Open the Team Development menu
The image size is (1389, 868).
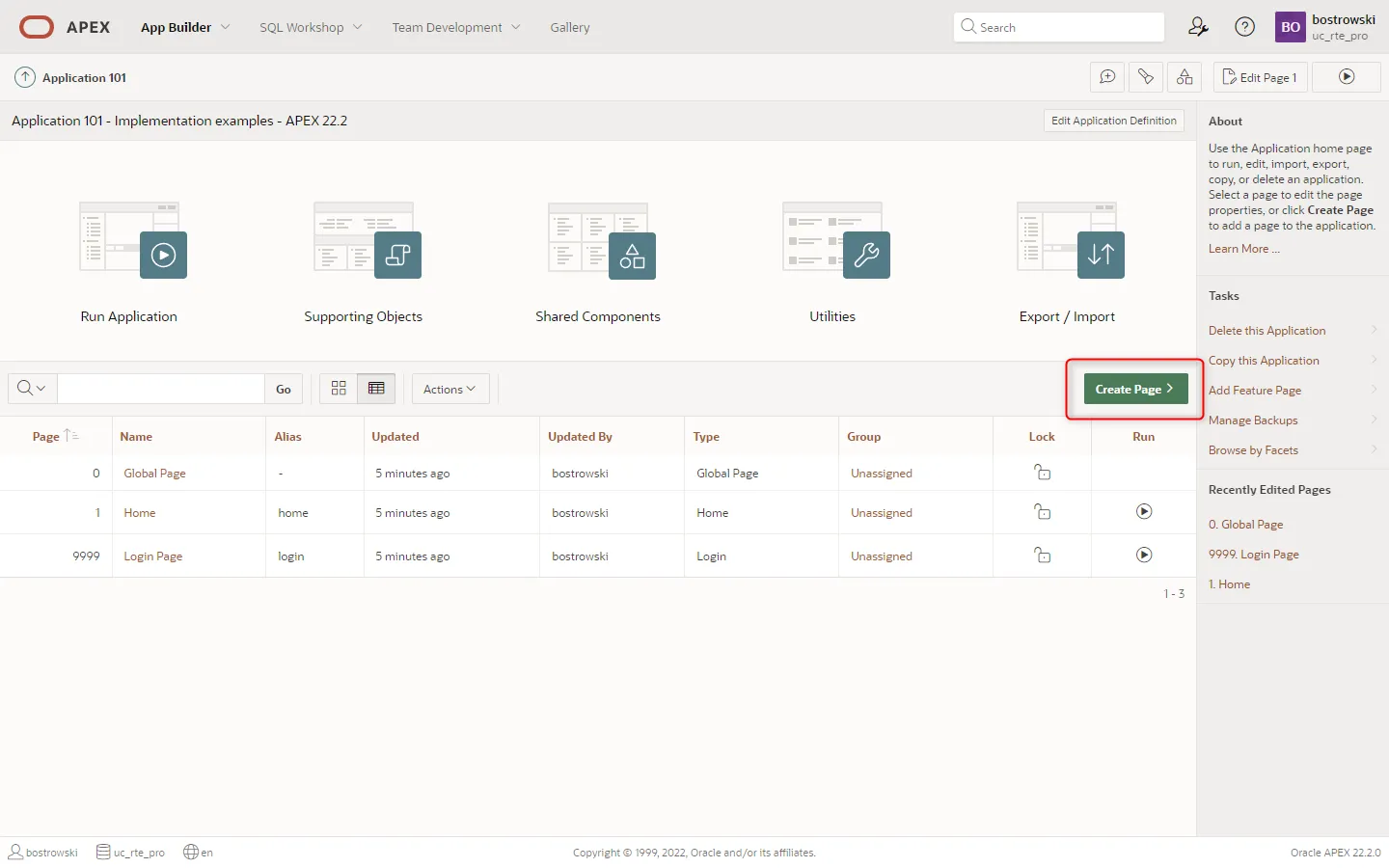455,27
